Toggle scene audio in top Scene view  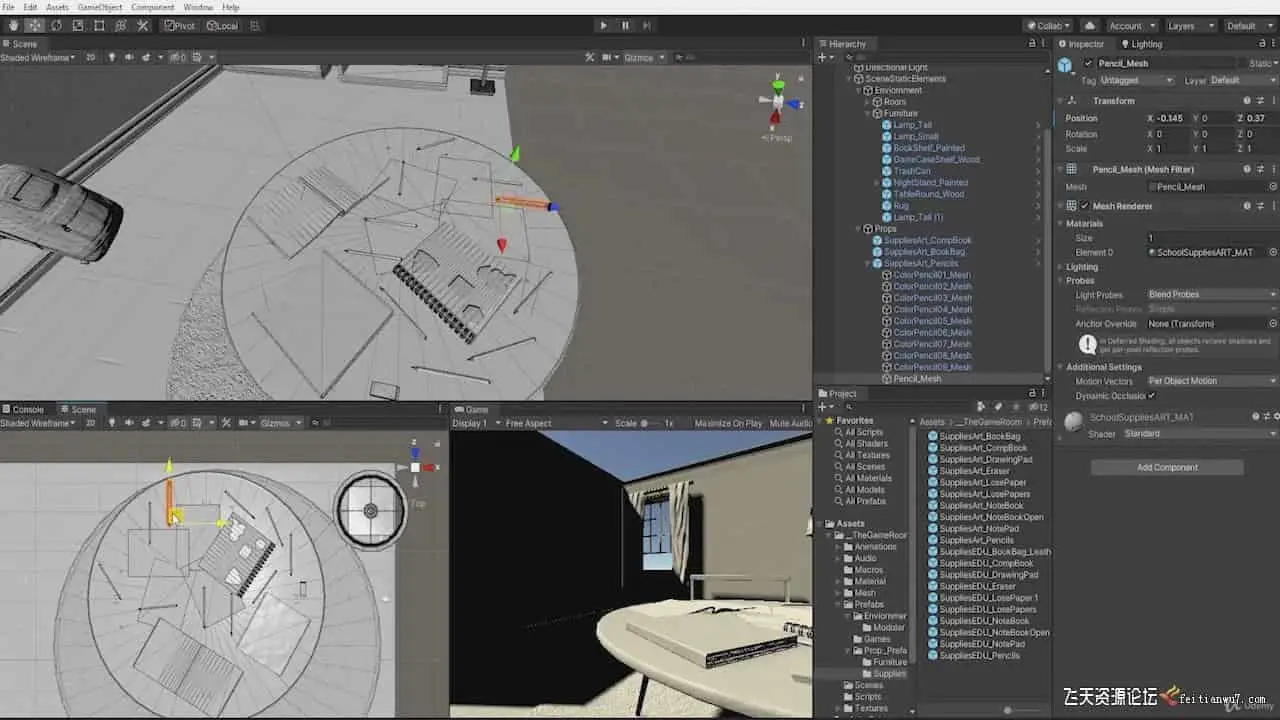click(x=128, y=58)
